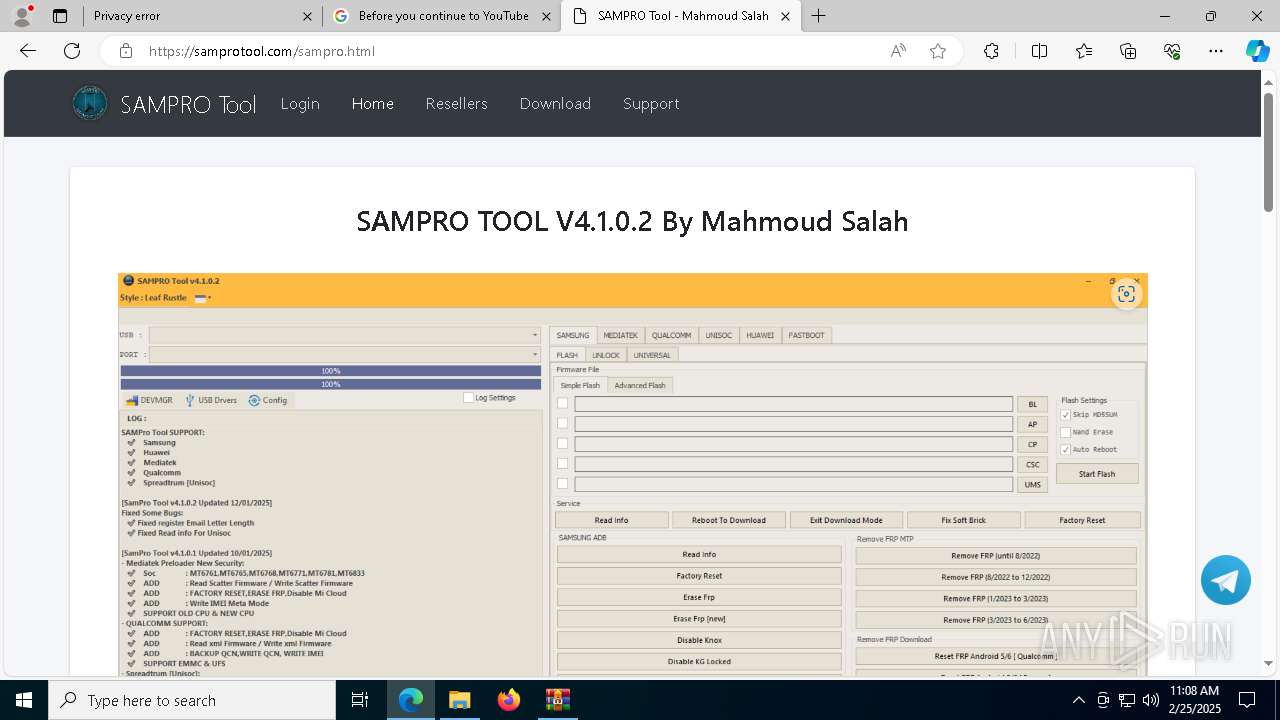1280x720 pixels.
Task: Open Windows Start menu
Action: click(x=24, y=700)
